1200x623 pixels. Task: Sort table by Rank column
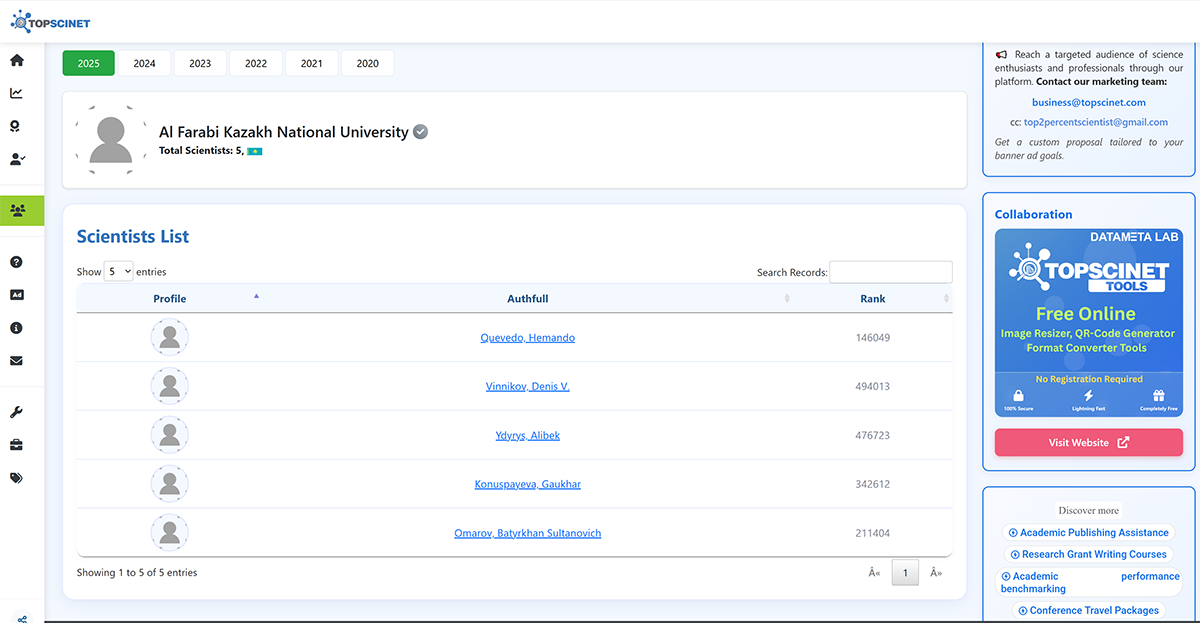pos(872,299)
